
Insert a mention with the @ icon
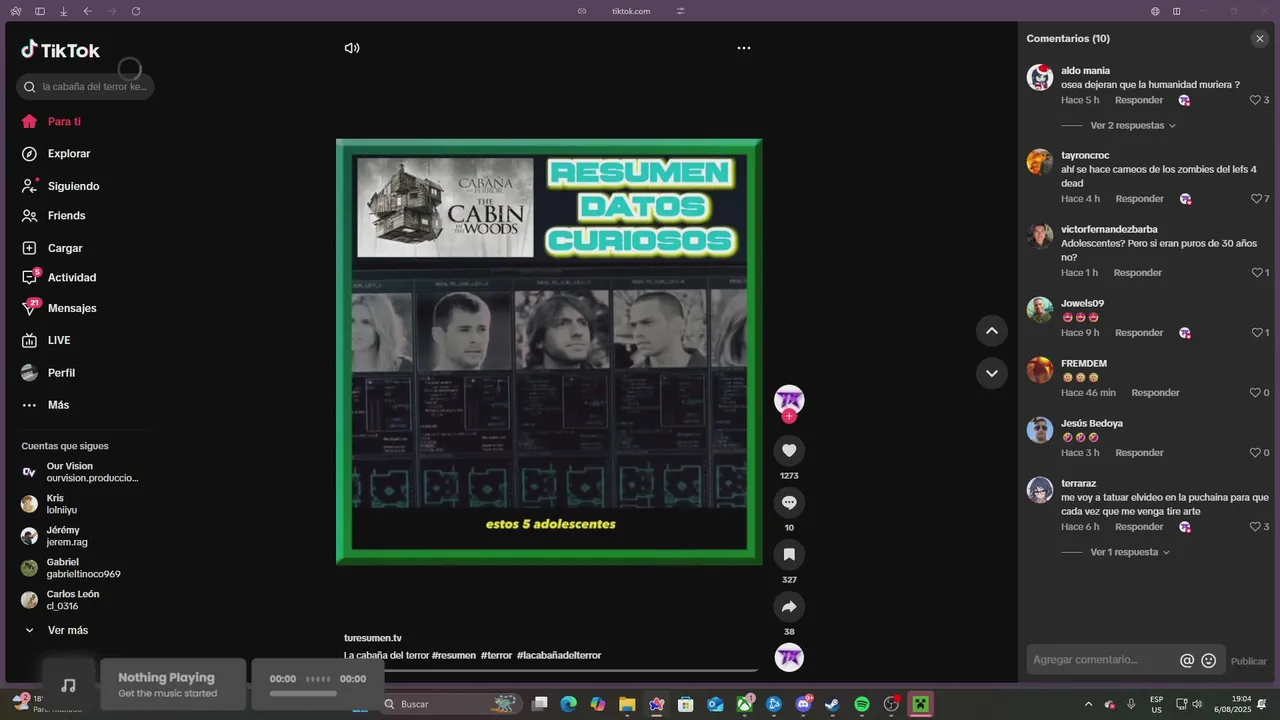click(x=1187, y=661)
